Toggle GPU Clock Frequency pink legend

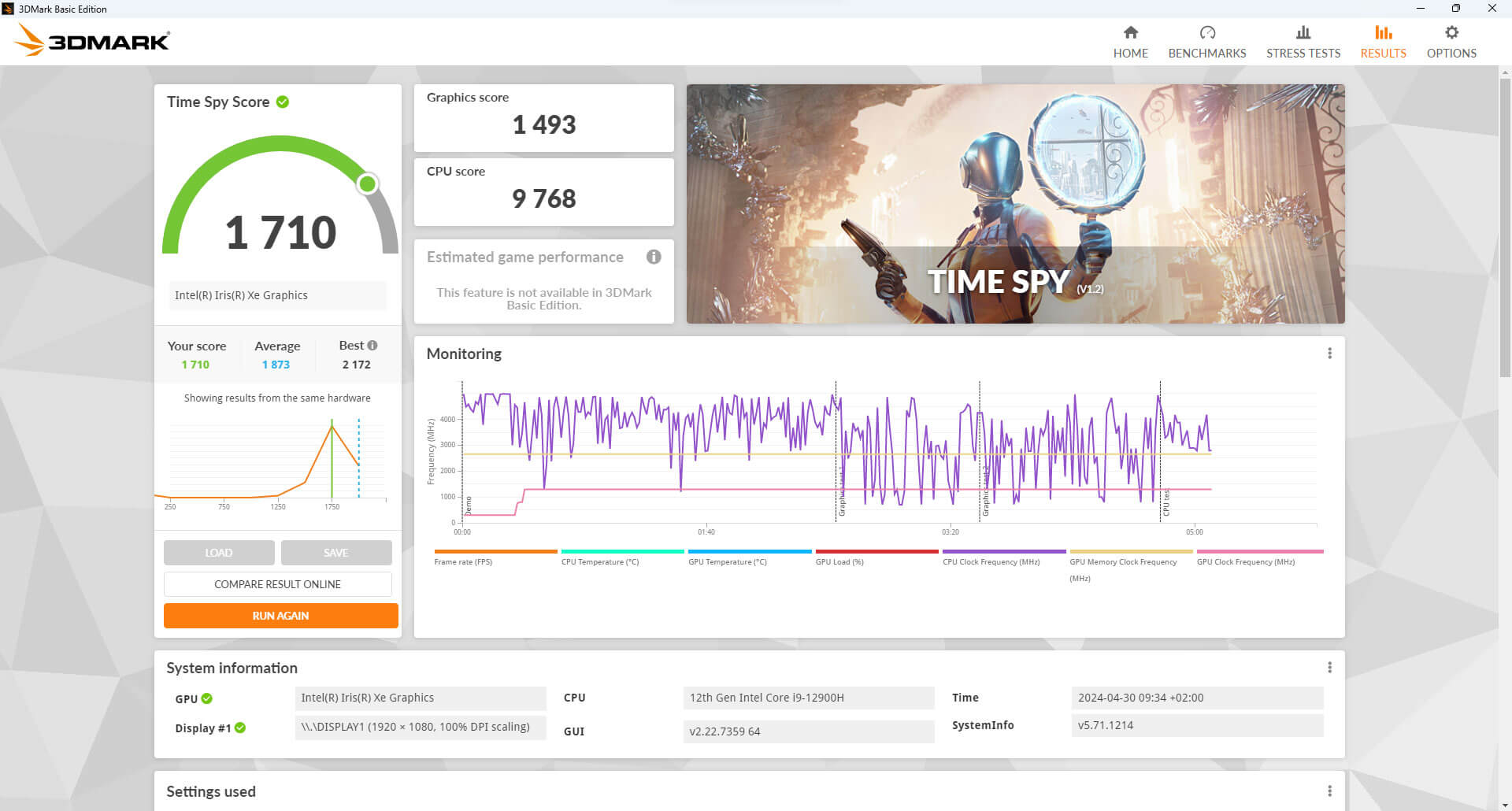[x=1260, y=551]
